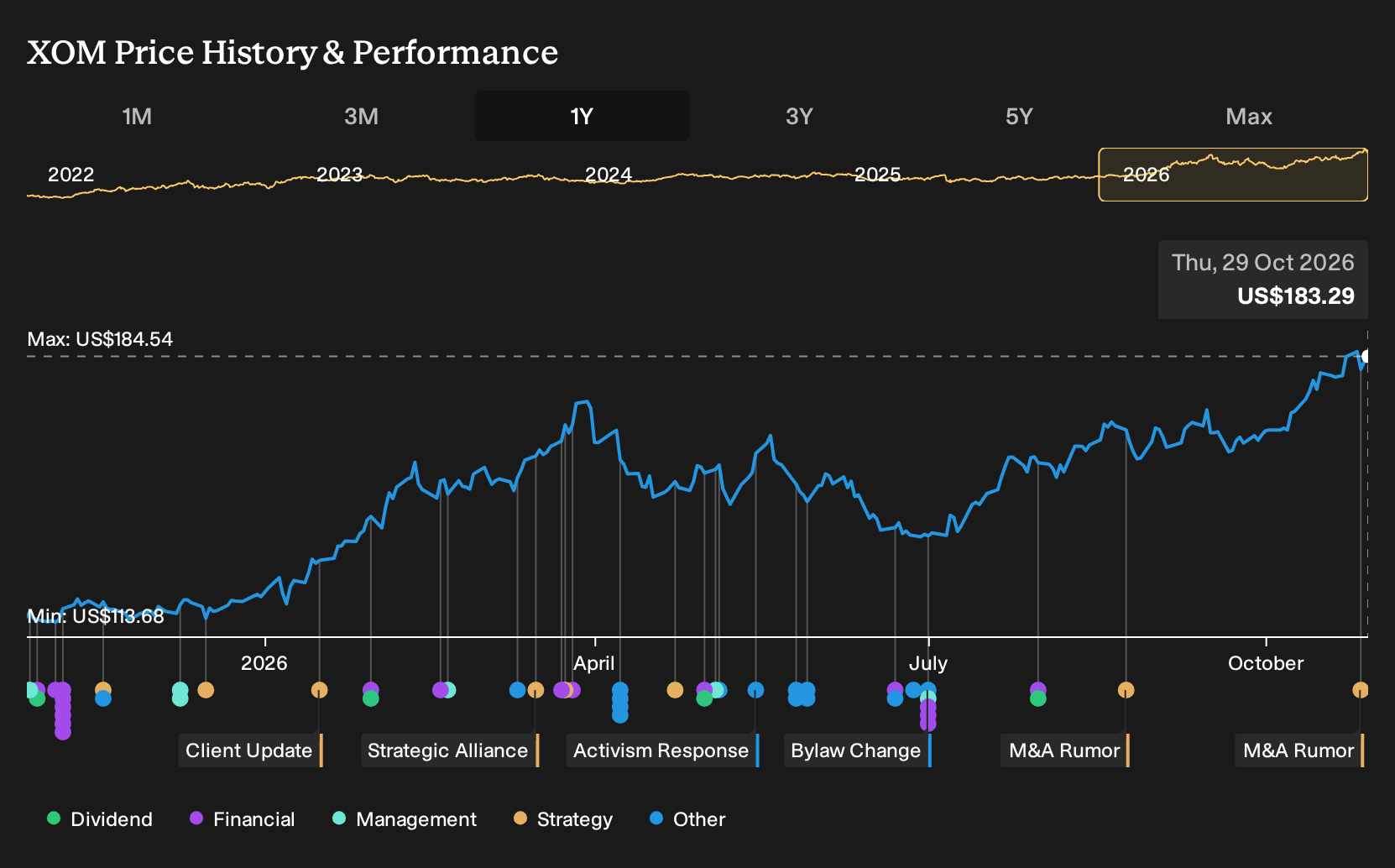Open the Strategic Alliance event label
Screen dimensions: 1395x868
449,750
